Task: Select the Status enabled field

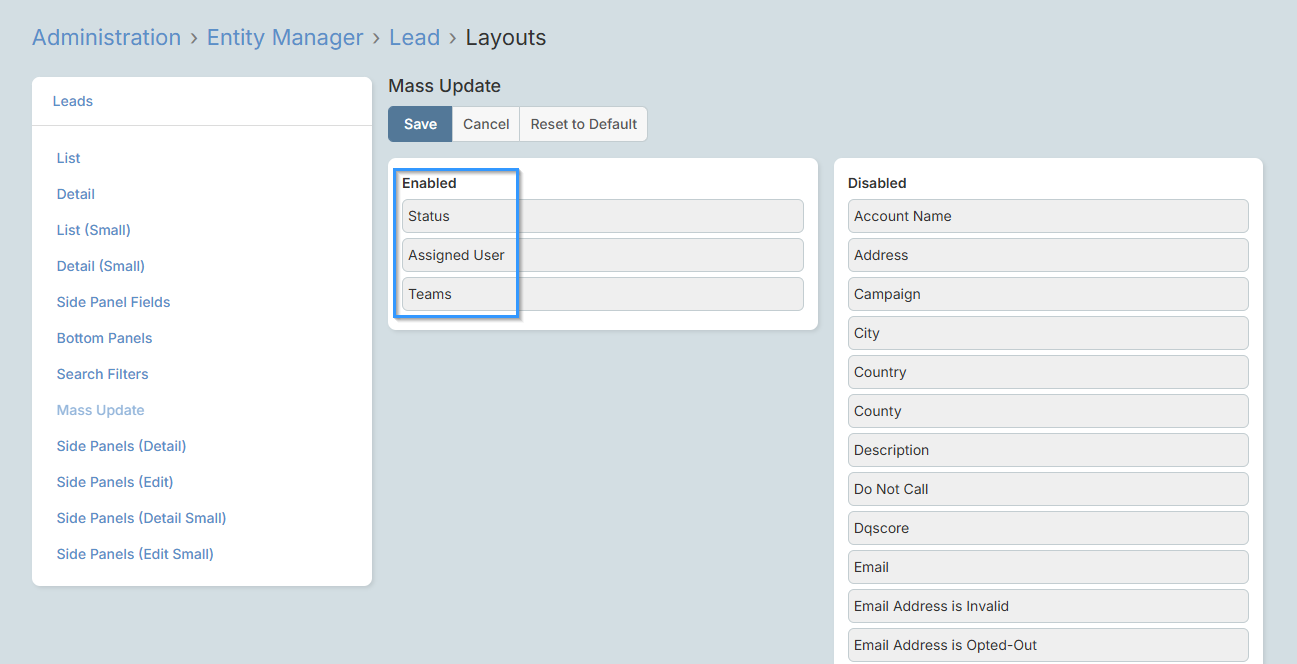Action: (602, 216)
